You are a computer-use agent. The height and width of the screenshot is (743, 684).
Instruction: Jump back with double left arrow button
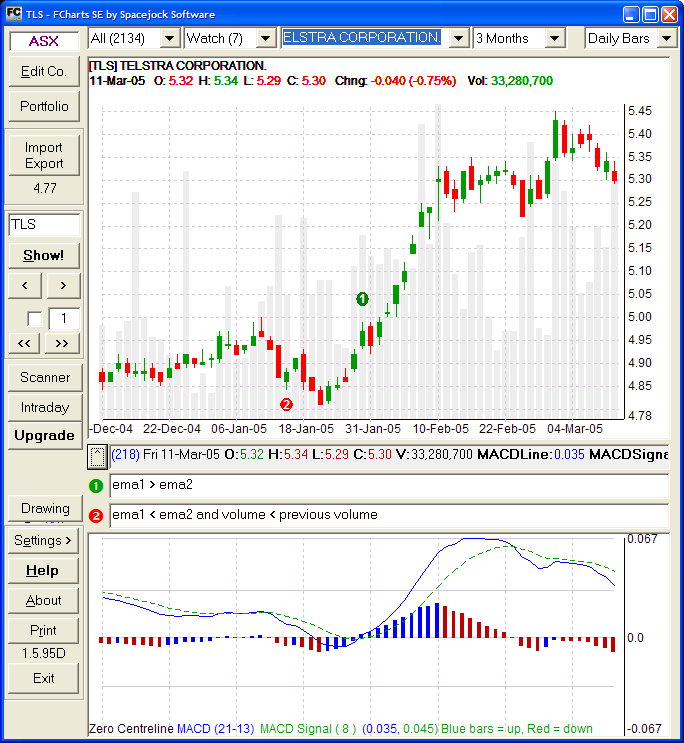(25, 343)
